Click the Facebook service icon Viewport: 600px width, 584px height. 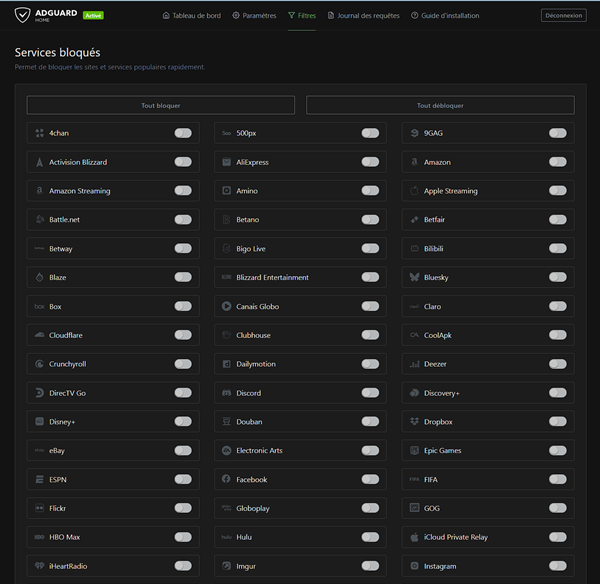(x=227, y=479)
